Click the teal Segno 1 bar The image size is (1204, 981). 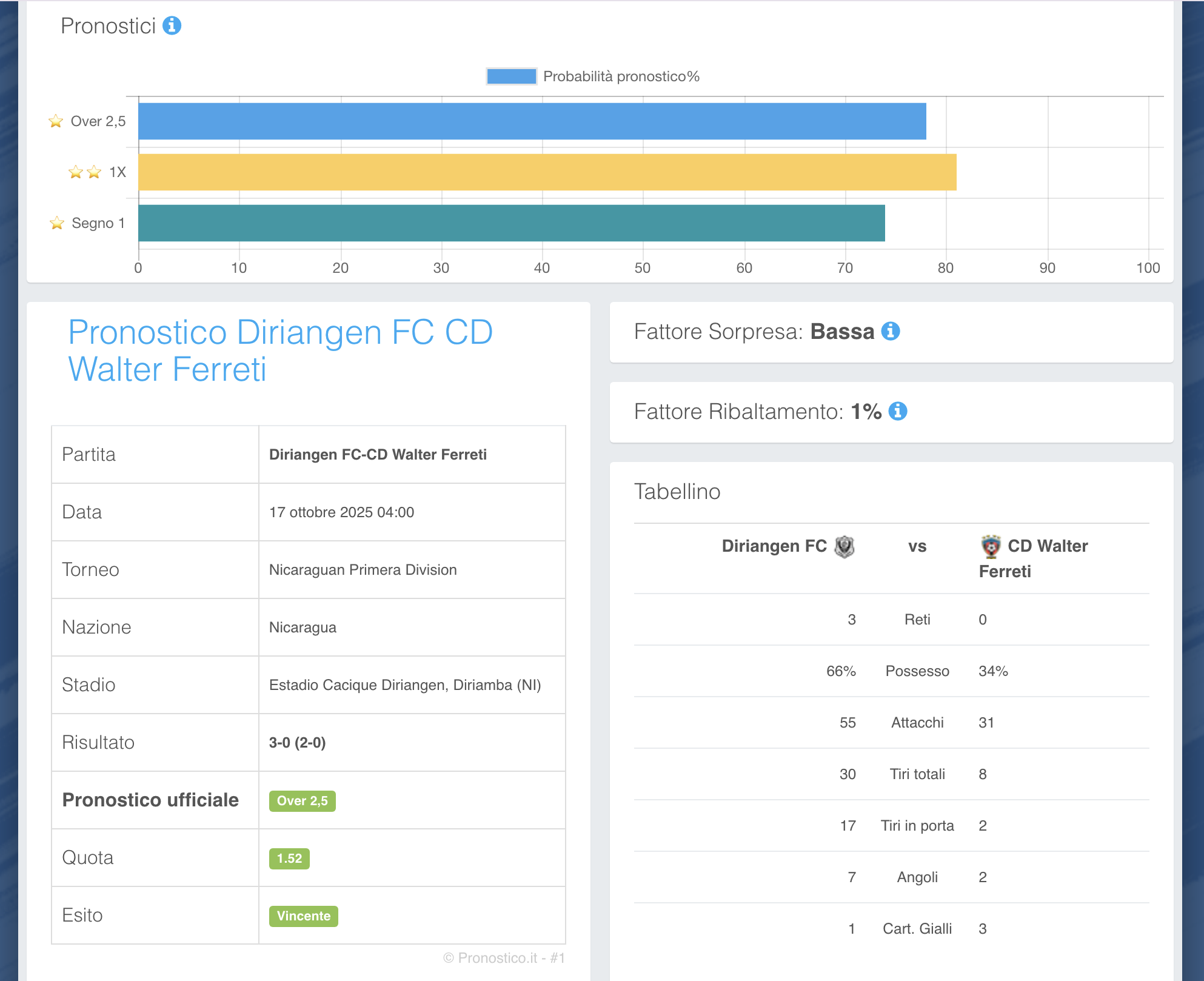coord(511,223)
